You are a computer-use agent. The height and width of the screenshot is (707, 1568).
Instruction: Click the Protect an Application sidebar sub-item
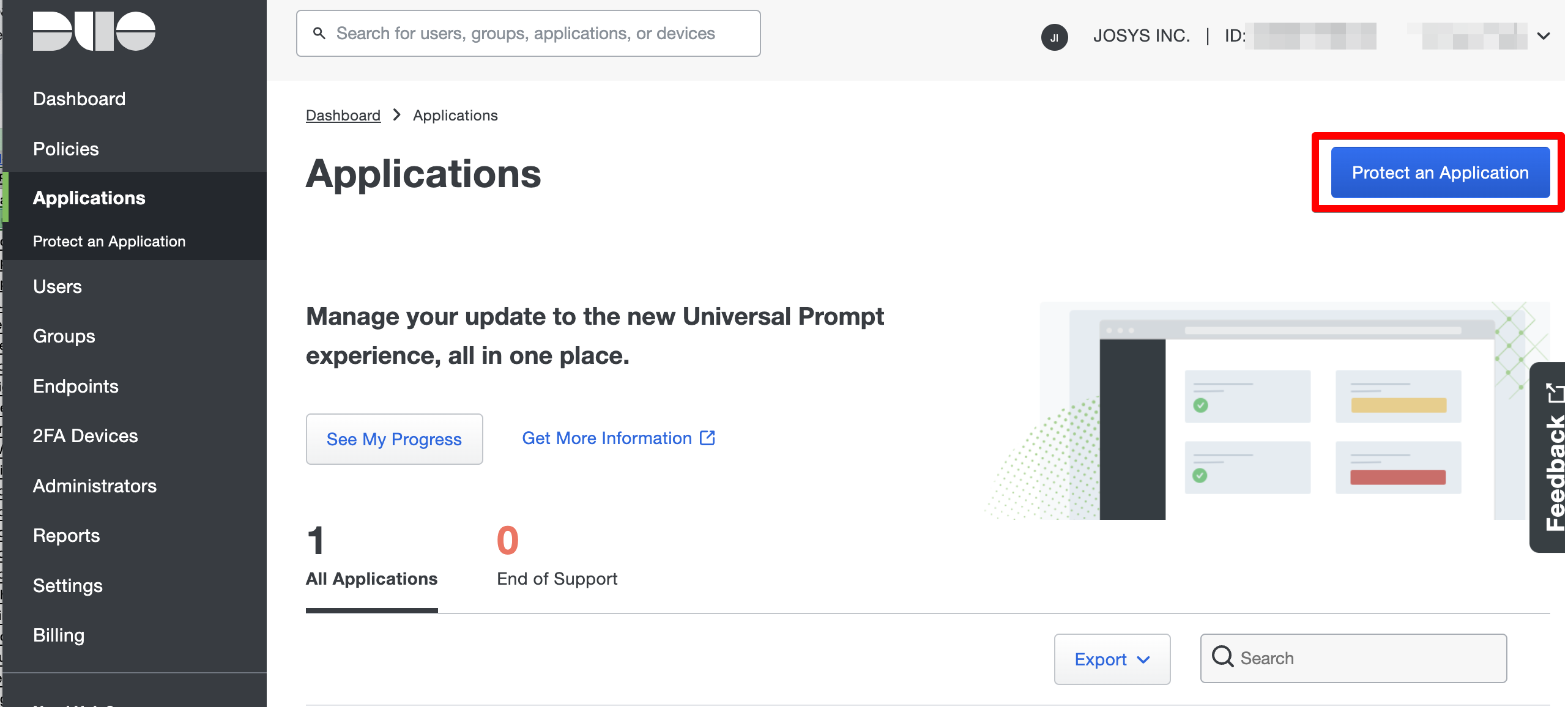tap(109, 241)
